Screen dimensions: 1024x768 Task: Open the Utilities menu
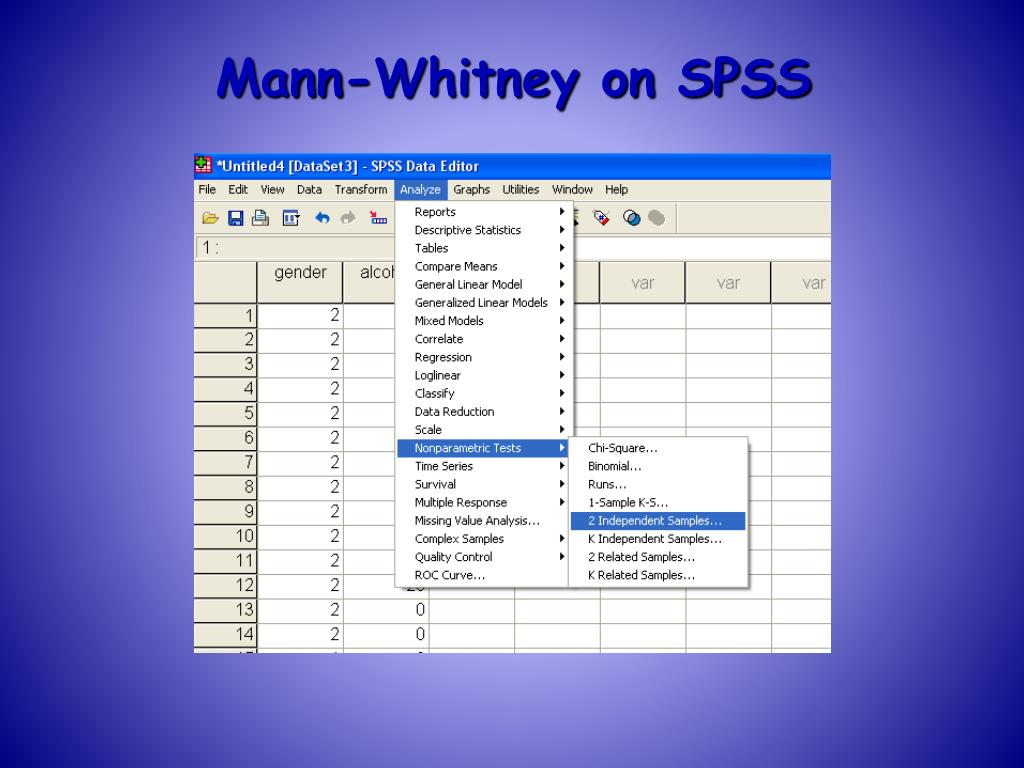[x=520, y=189]
